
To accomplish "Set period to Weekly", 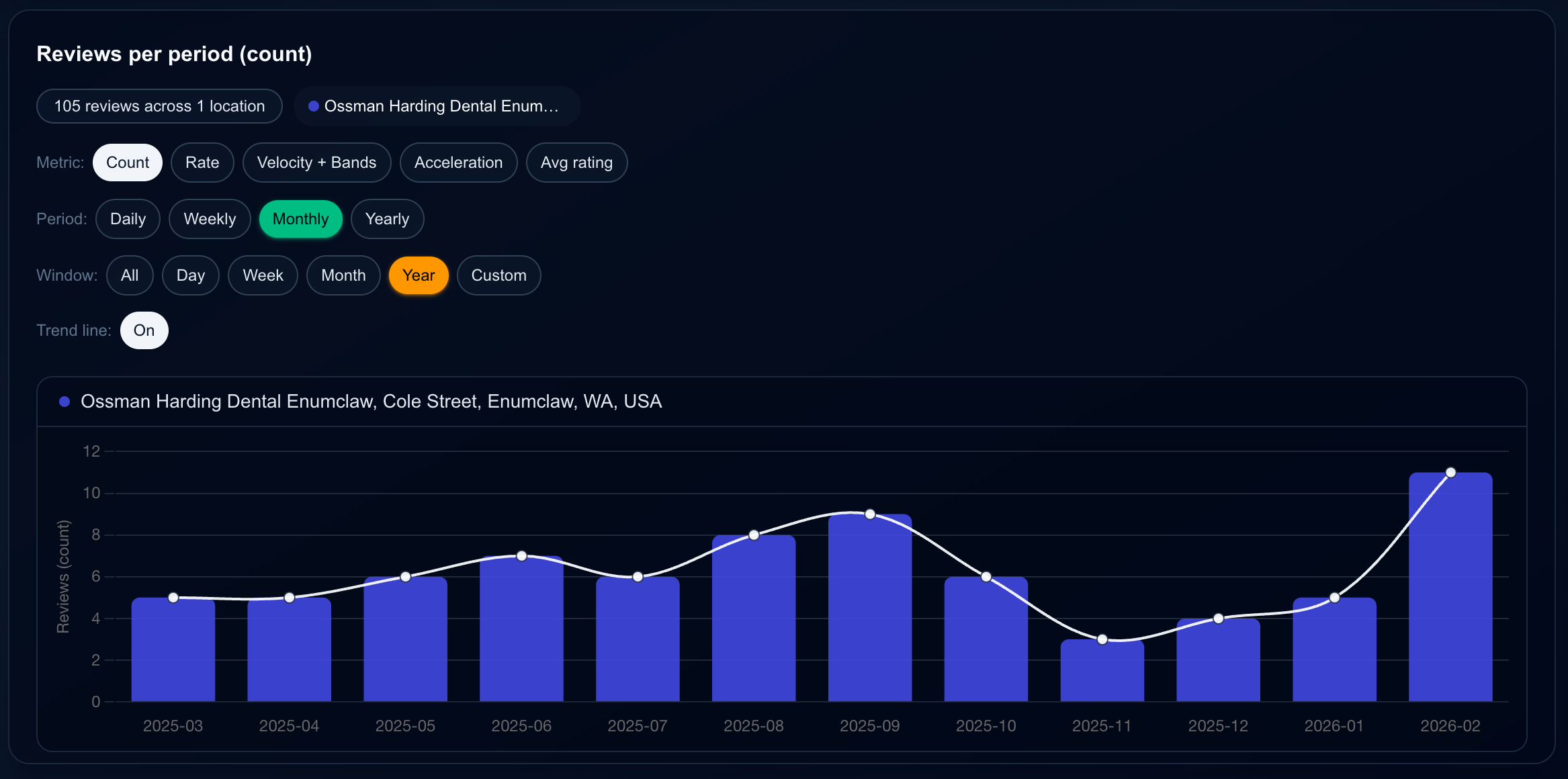I will click(210, 219).
